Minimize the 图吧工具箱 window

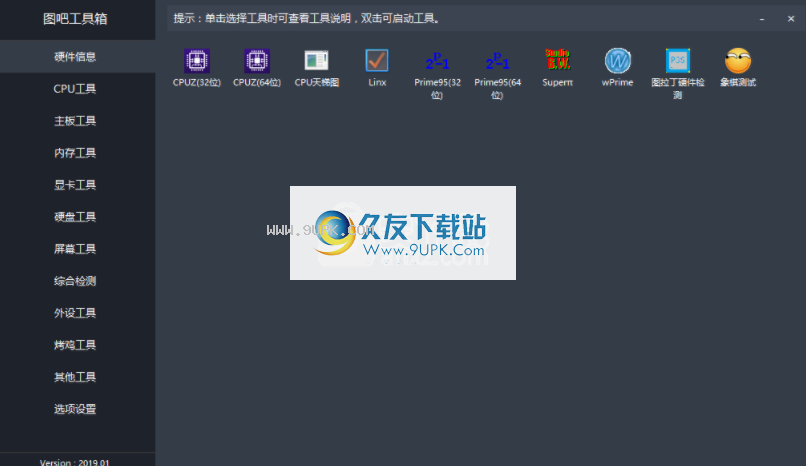(x=762, y=19)
